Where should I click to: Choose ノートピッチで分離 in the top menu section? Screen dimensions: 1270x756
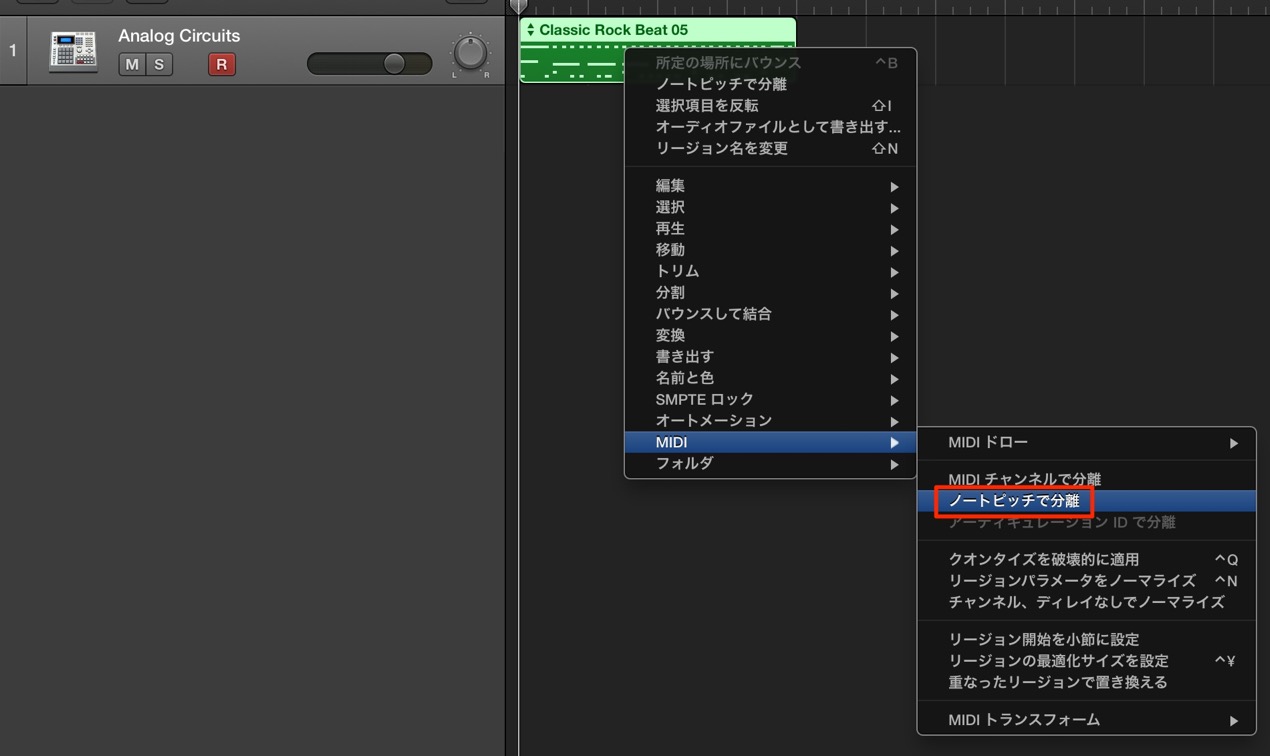tap(770, 84)
